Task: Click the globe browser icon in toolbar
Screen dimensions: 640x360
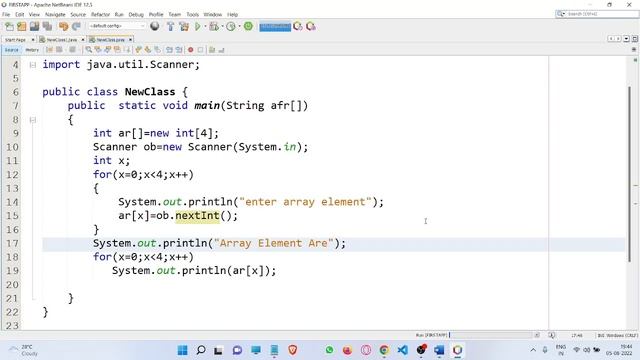Action: click(x=155, y=27)
